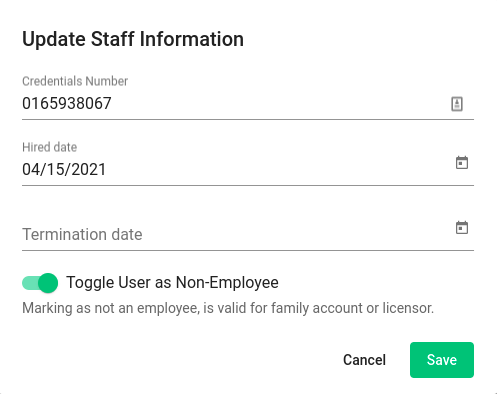Open the Hired date calendar picker icon
Image resolution: width=497 pixels, height=394 pixels.
(462, 163)
